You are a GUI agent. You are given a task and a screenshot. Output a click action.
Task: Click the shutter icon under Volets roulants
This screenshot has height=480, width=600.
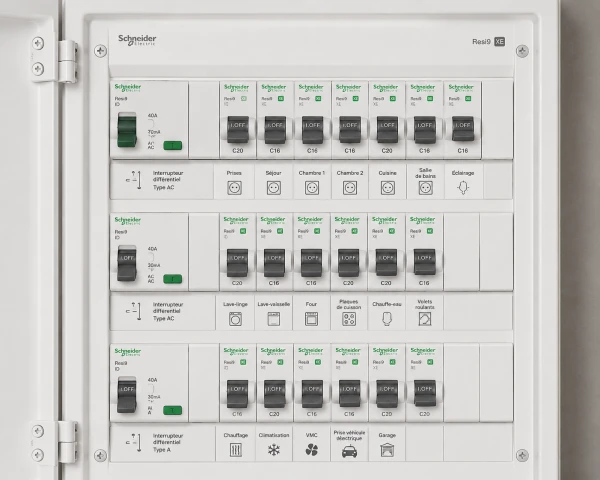point(425,319)
